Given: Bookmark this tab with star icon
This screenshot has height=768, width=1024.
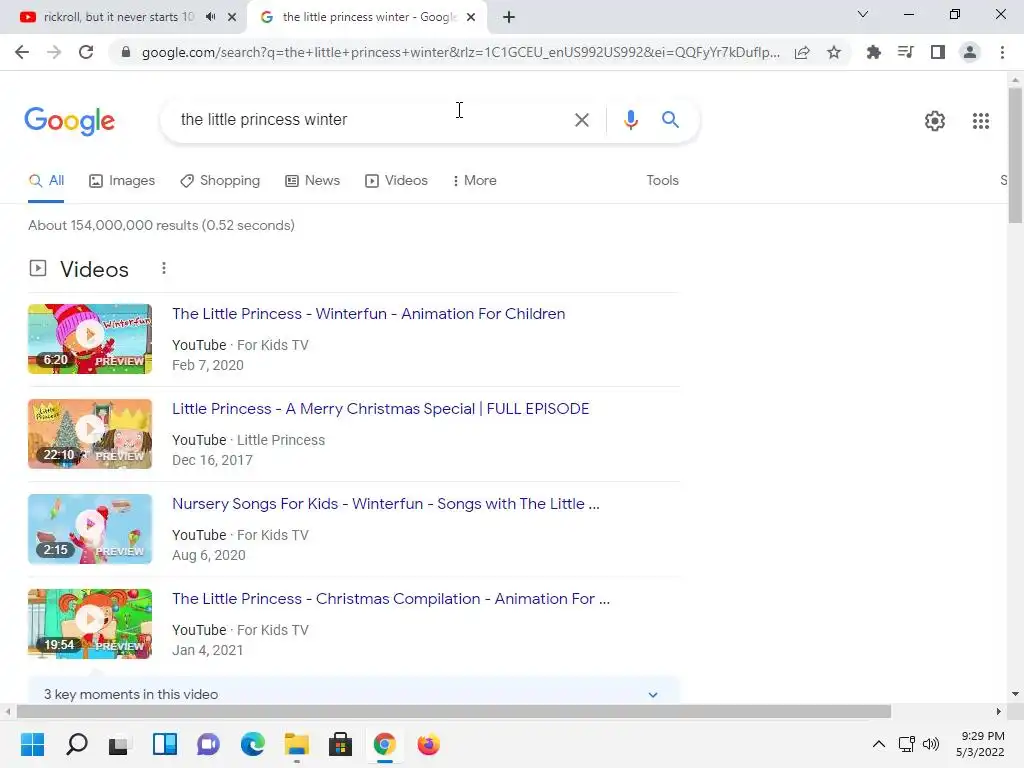Looking at the screenshot, I should (x=834, y=52).
